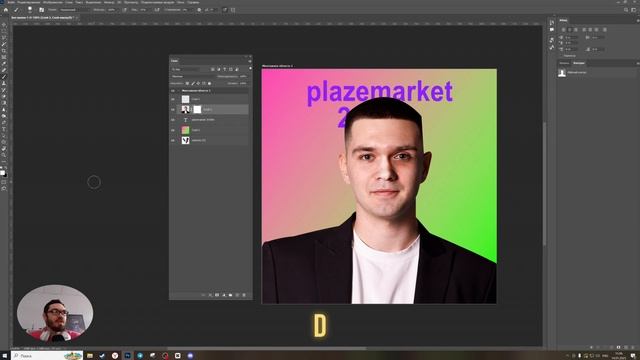The image size is (640, 360).
Task: Add layer mask at Layers panel bottom
Action: (x=217, y=295)
